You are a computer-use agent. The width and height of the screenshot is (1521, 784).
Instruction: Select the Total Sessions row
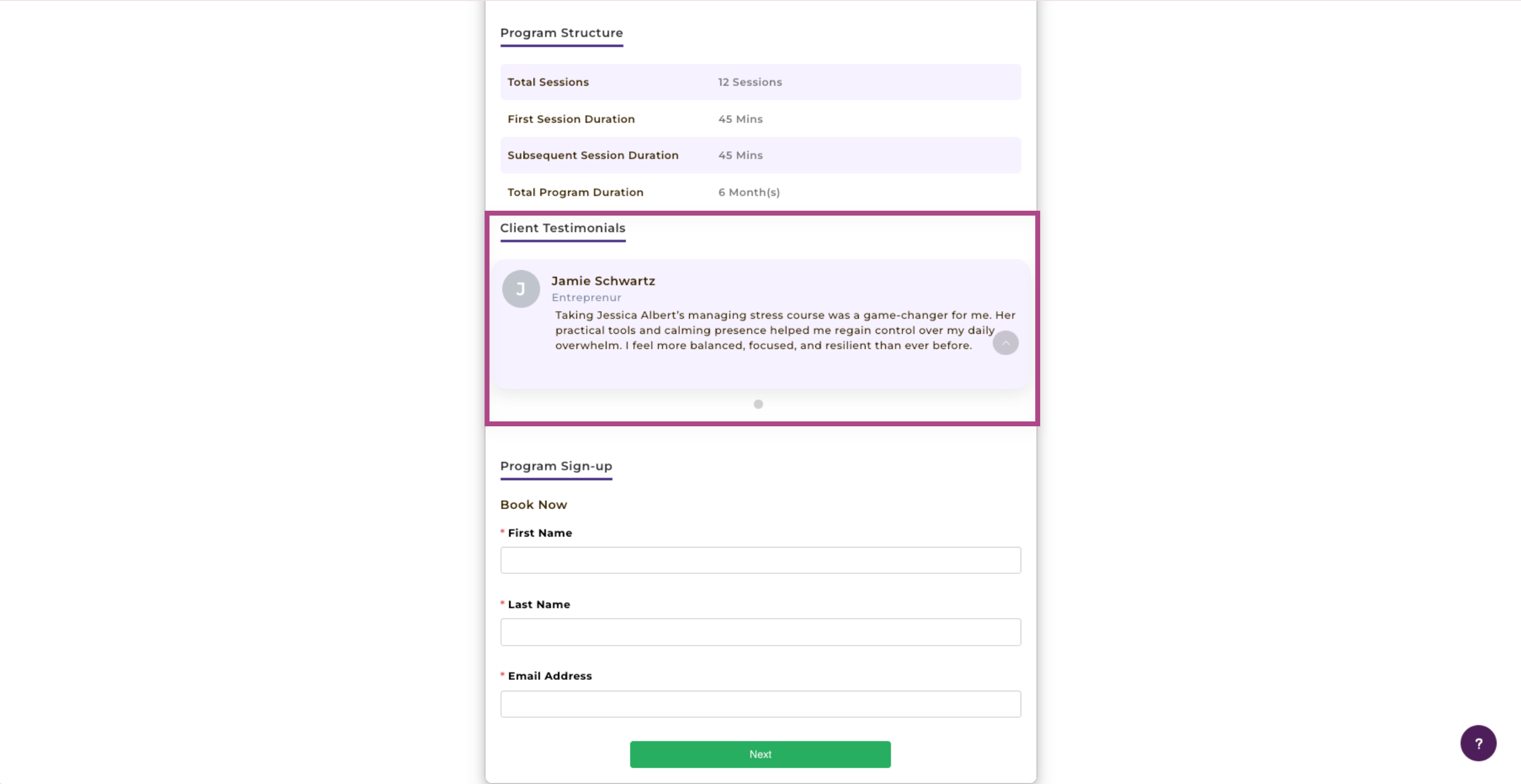(760, 82)
